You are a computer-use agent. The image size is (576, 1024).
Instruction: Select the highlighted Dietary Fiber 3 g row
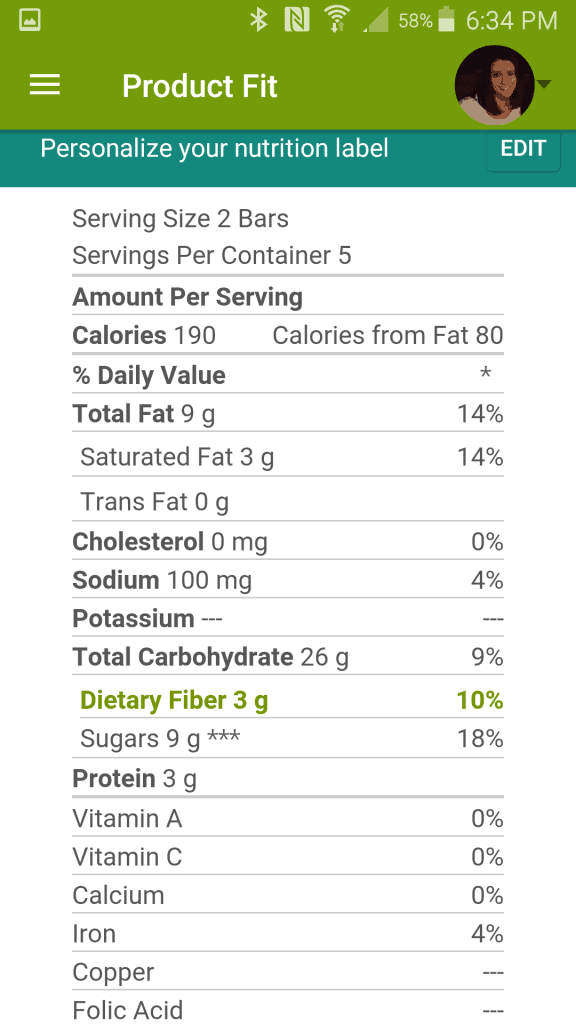point(288,699)
